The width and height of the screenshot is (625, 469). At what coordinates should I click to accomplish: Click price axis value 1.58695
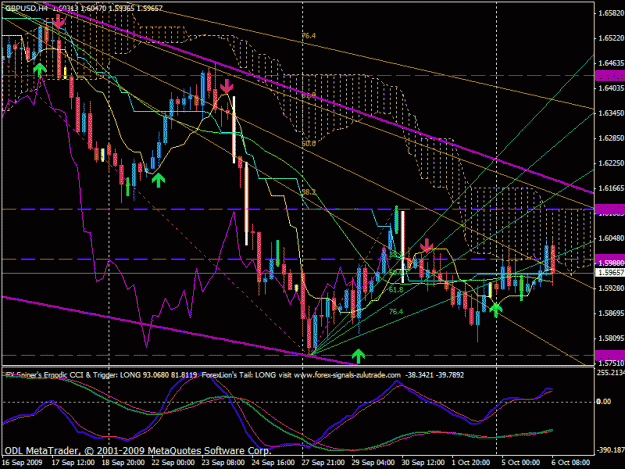pos(611,313)
